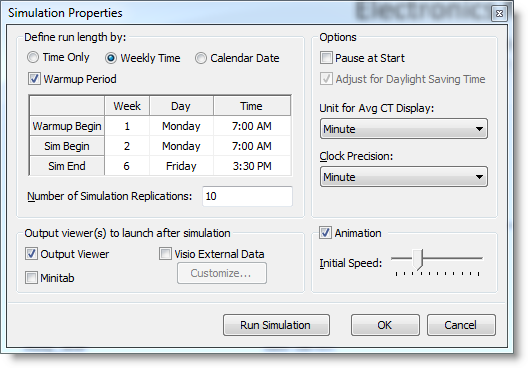The height and width of the screenshot is (368, 528).
Task: Cancel the Simulation Properties dialog
Action: [x=461, y=325]
